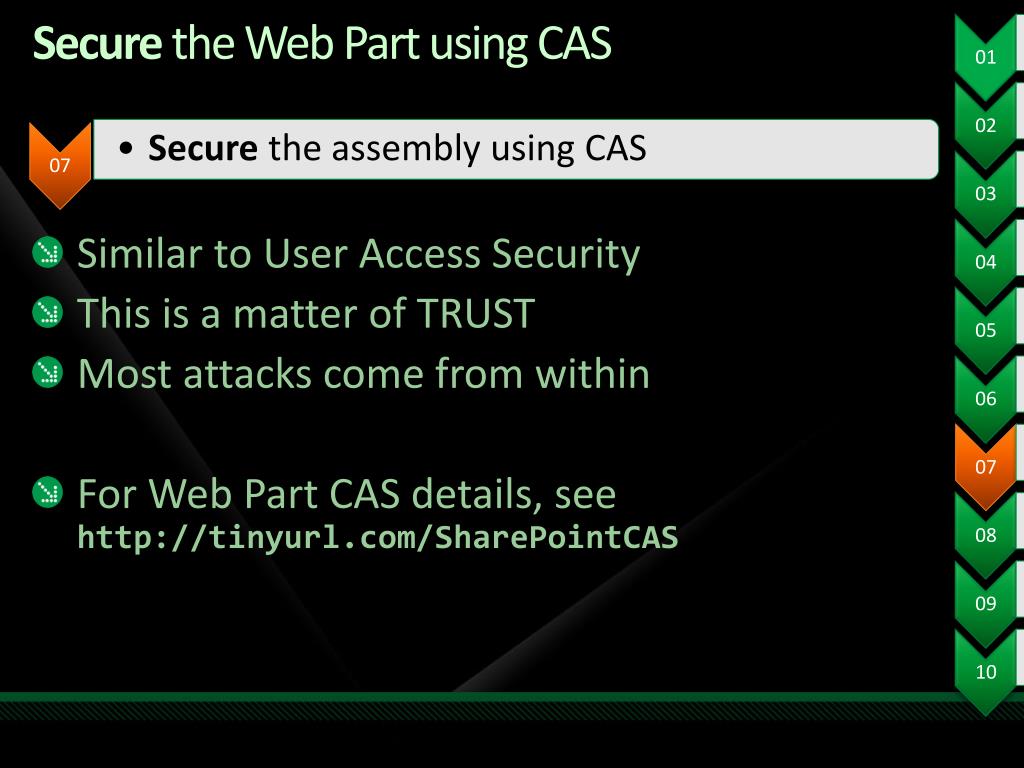This screenshot has width=1024, height=768.
Task: Click the slide title 'Secure the Web Part'
Action: point(322,44)
